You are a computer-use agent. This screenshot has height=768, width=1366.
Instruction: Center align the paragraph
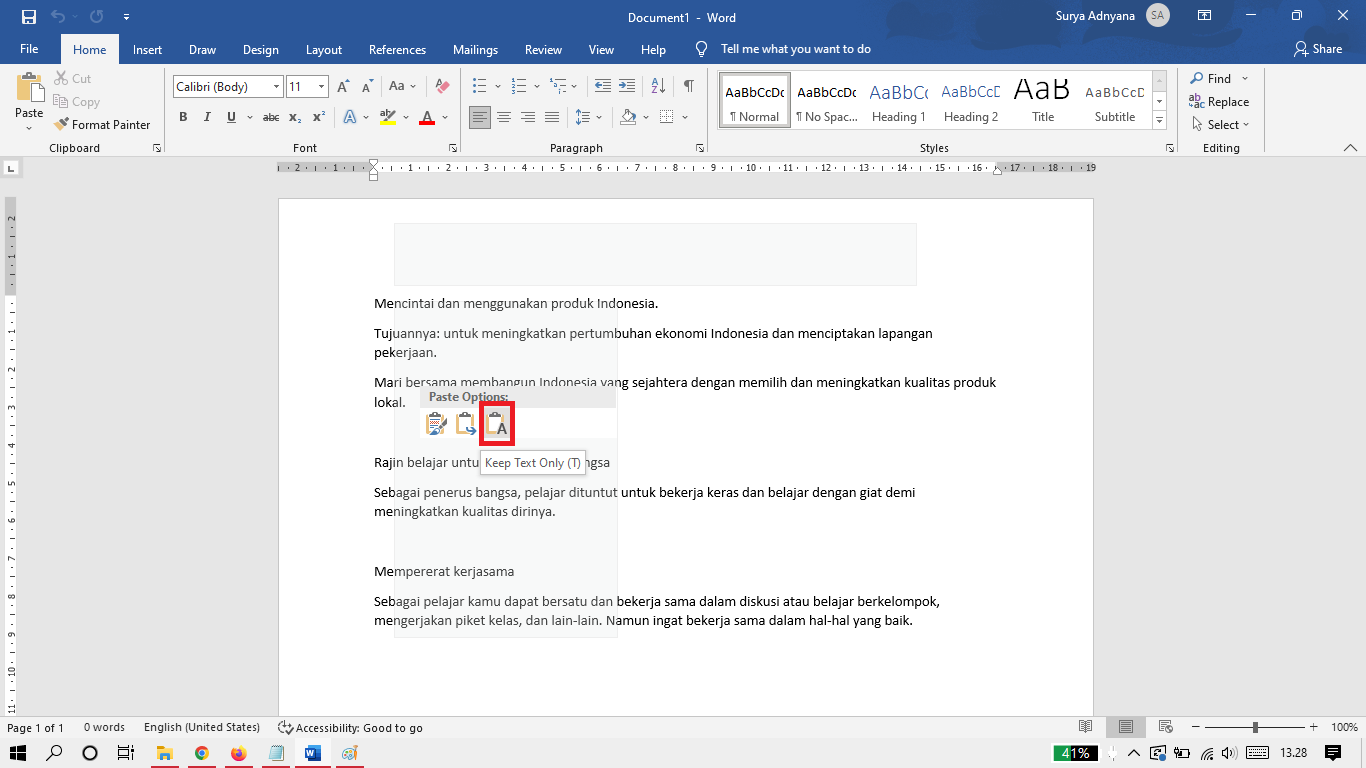(504, 117)
